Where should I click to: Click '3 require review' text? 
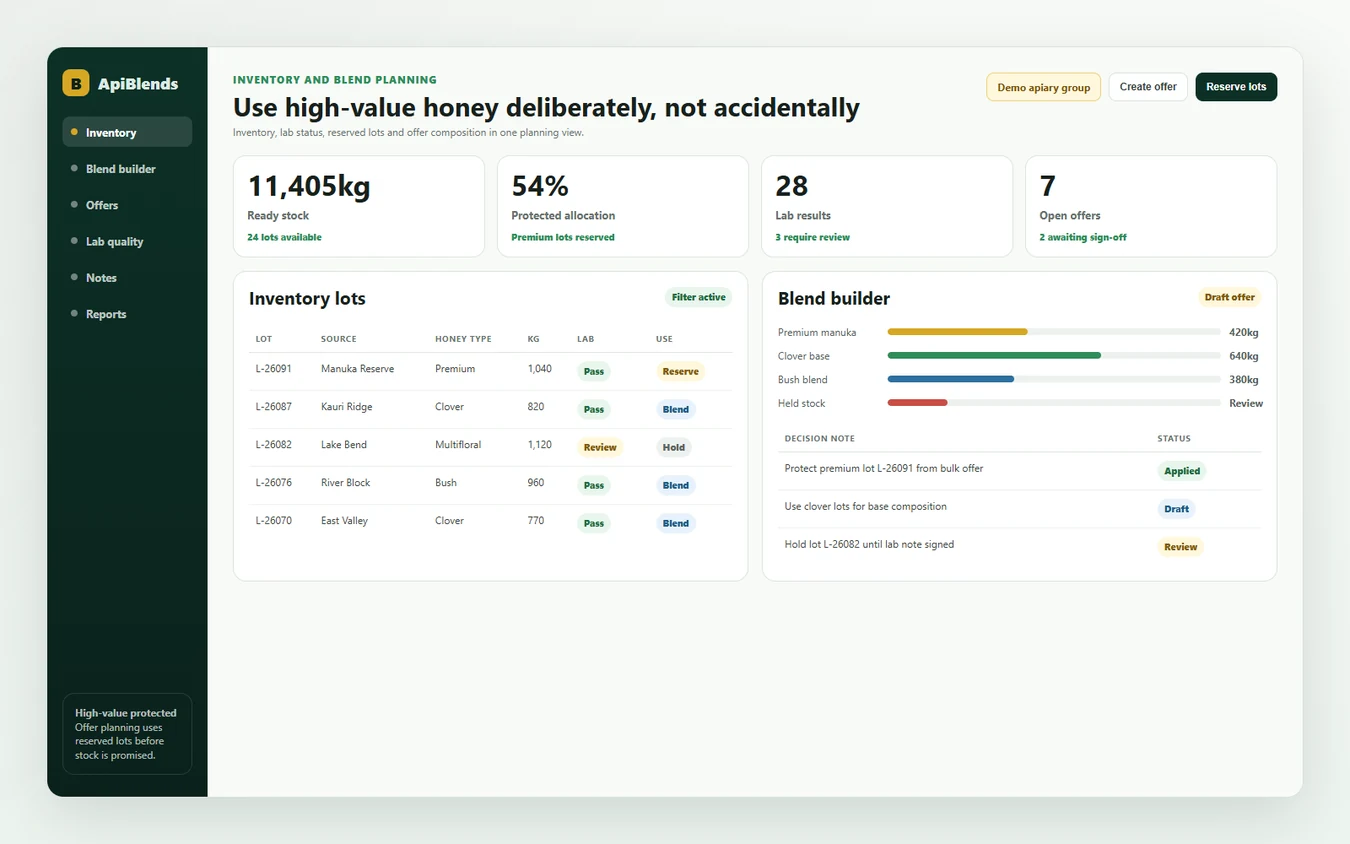point(813,237)
